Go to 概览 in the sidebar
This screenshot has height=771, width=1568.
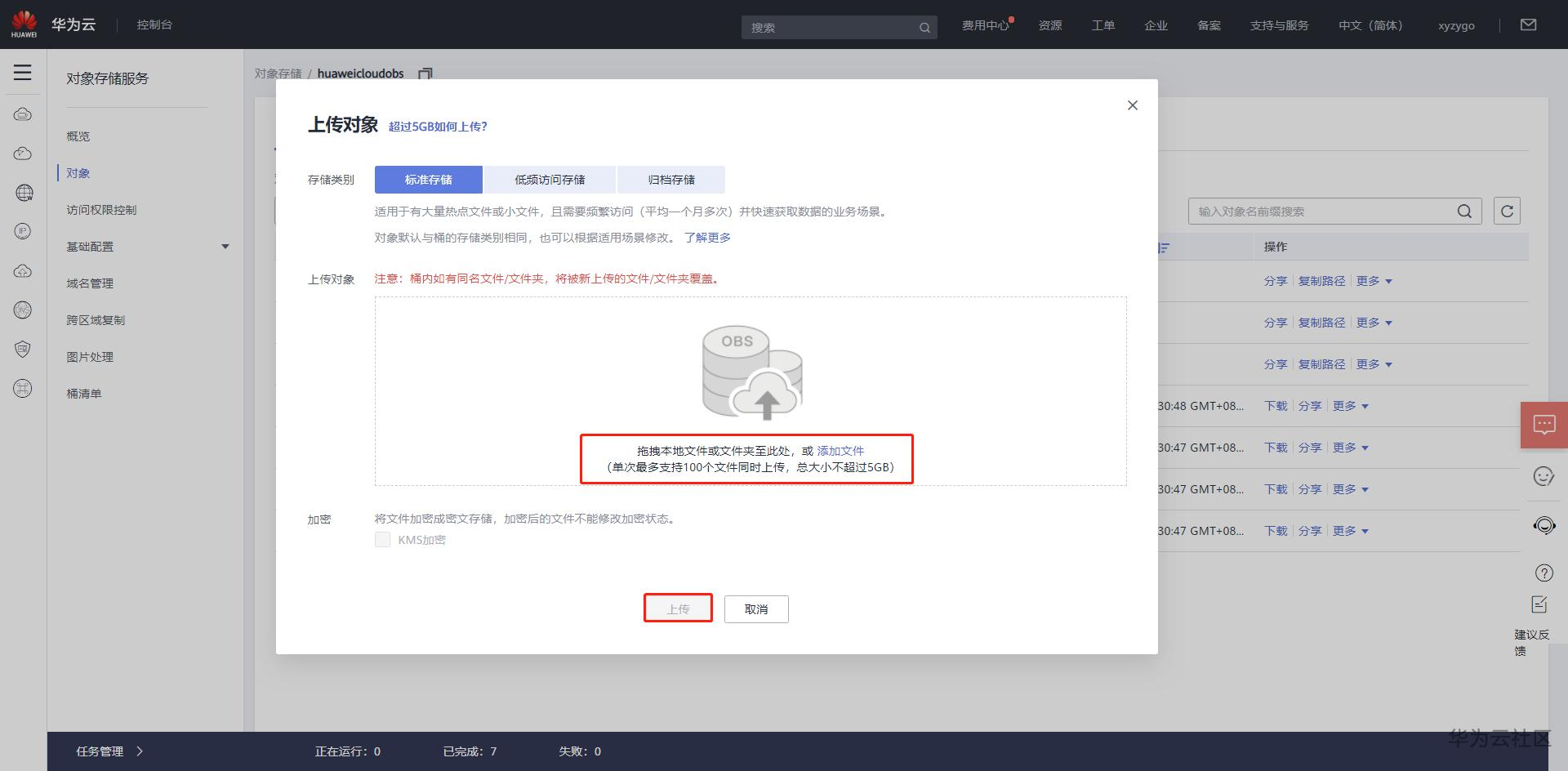78,136
